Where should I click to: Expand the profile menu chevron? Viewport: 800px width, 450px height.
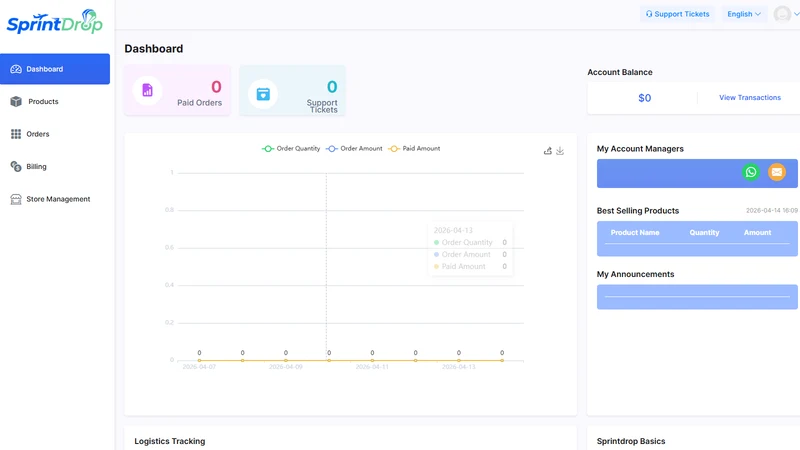pyautogui.click(x=796, y=14)
